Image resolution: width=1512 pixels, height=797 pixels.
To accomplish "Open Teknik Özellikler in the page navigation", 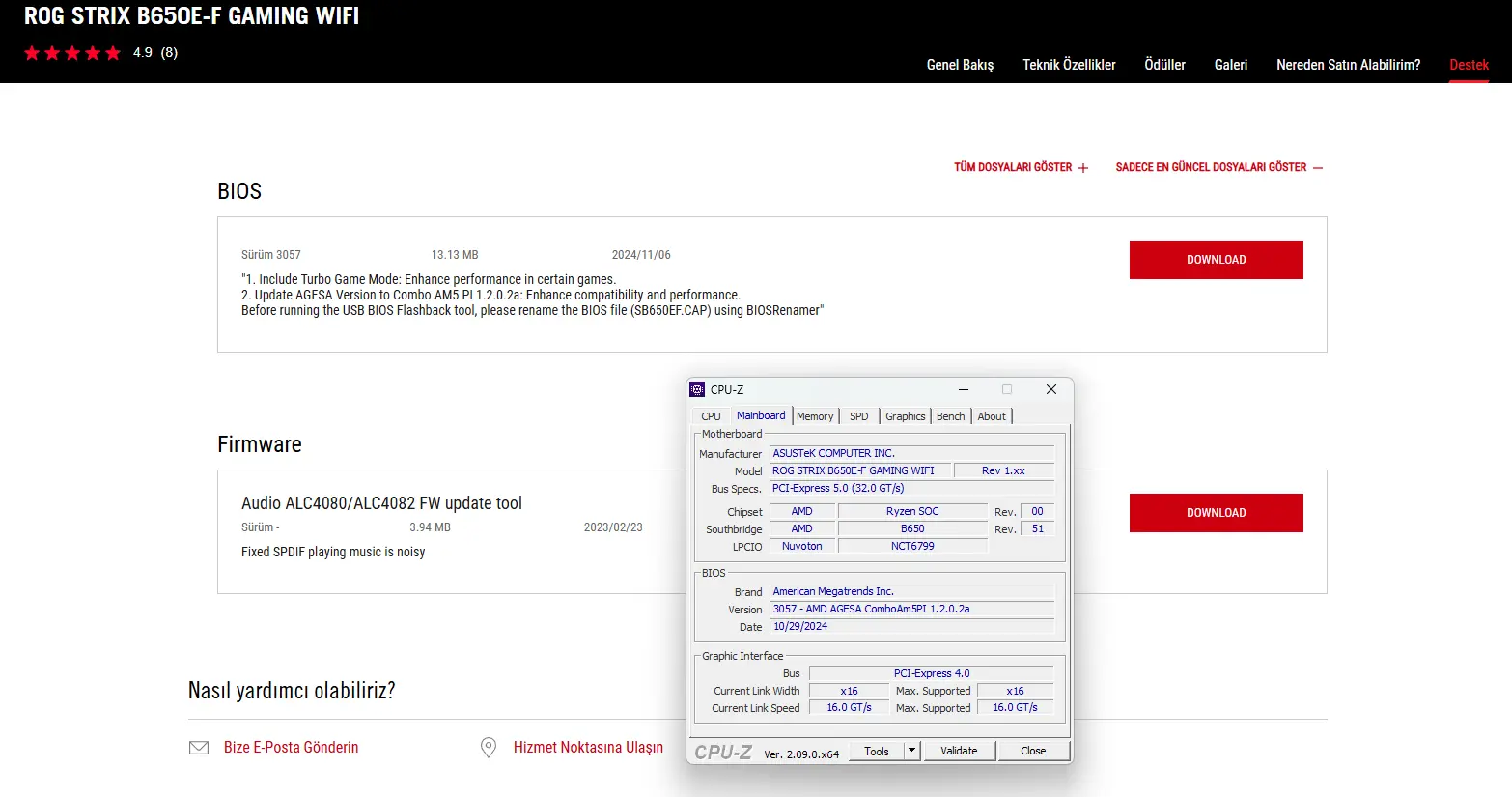I will [x=1069, y=65].
